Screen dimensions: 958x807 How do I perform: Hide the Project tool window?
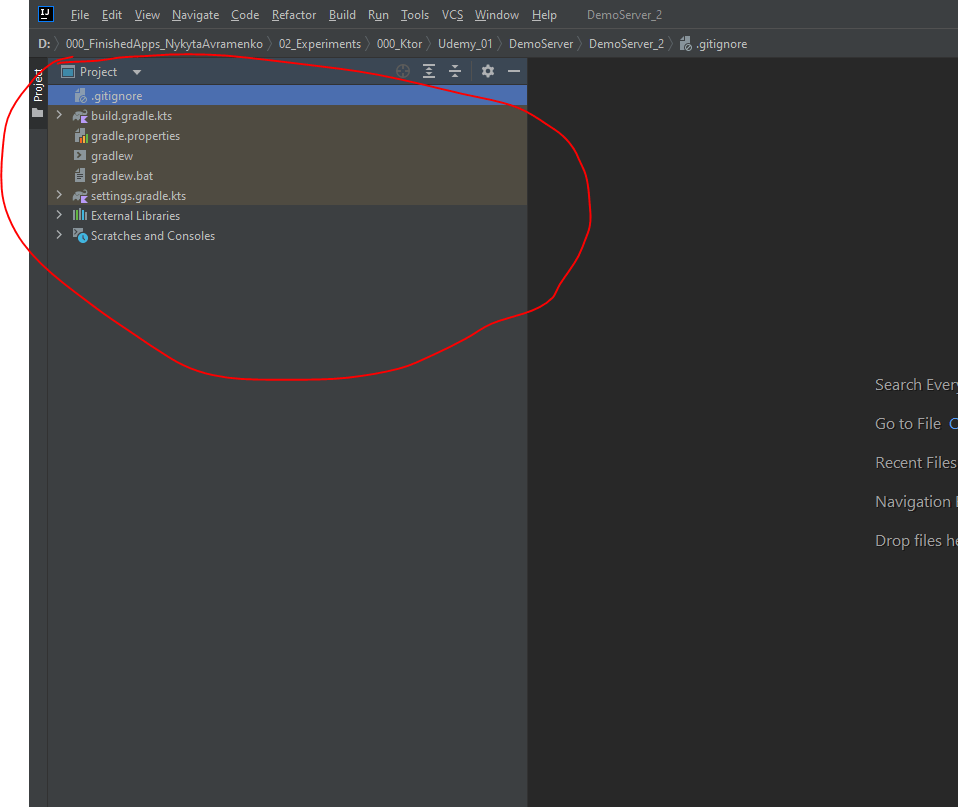[x=513, y=71]
